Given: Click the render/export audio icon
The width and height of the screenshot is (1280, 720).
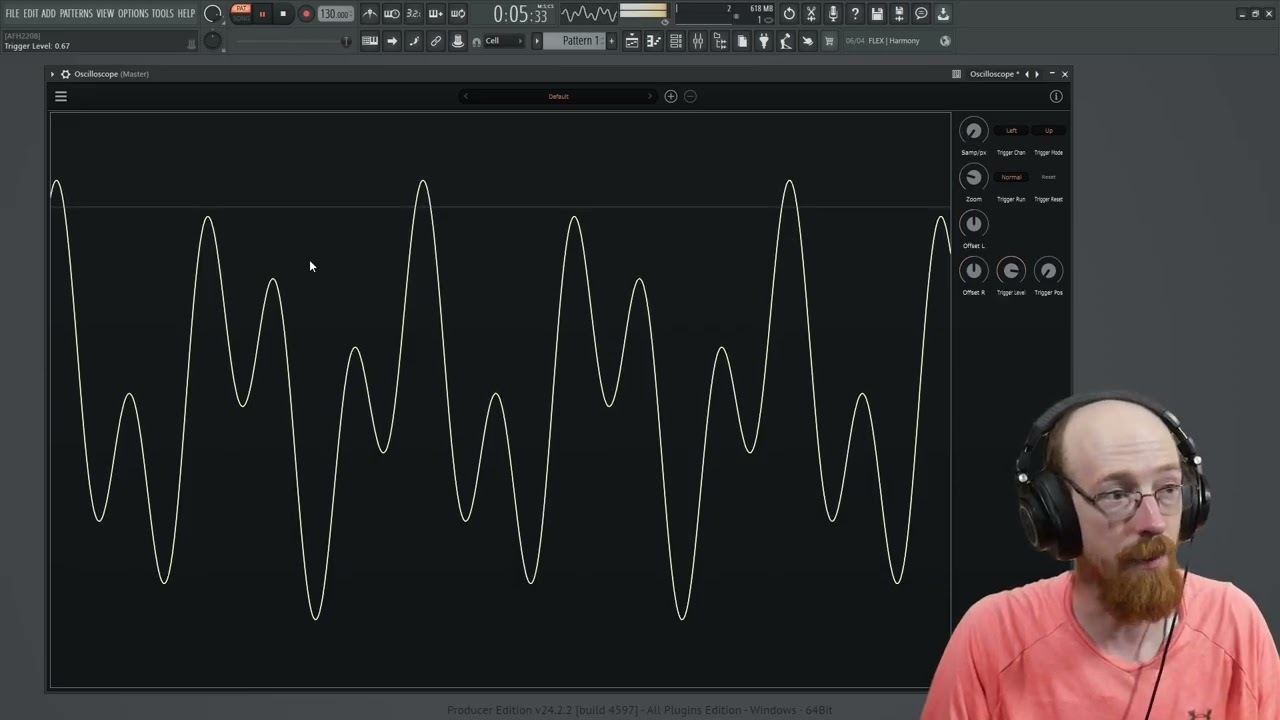Looking at the screenshot, I should click(899, 14).
